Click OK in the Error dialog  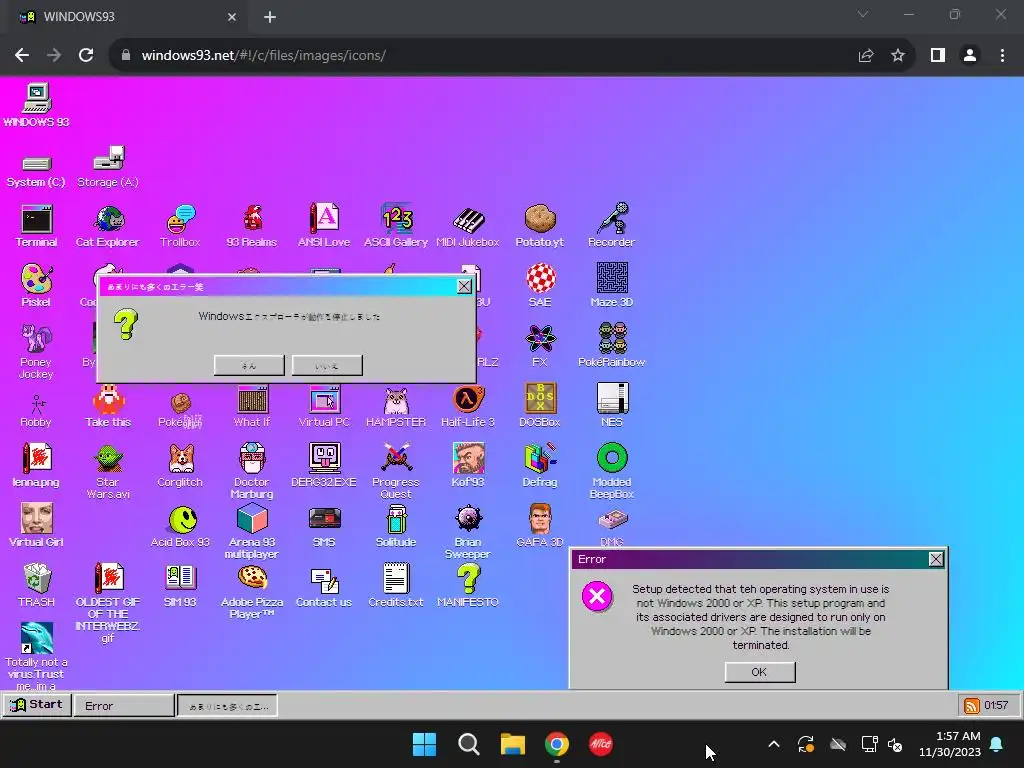click(760, 672)
